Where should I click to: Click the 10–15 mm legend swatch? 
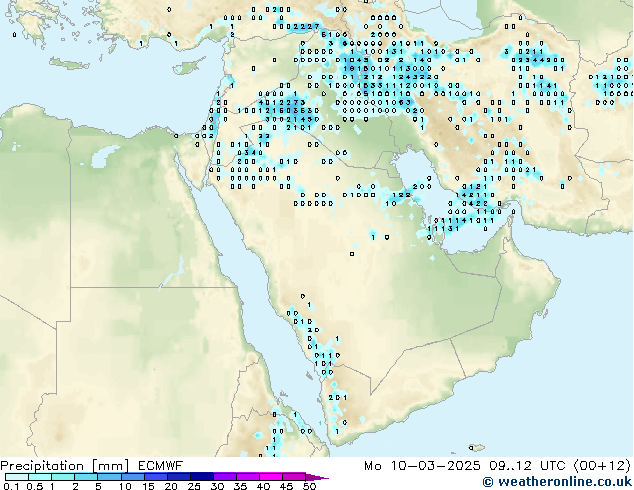coord(132,477)
